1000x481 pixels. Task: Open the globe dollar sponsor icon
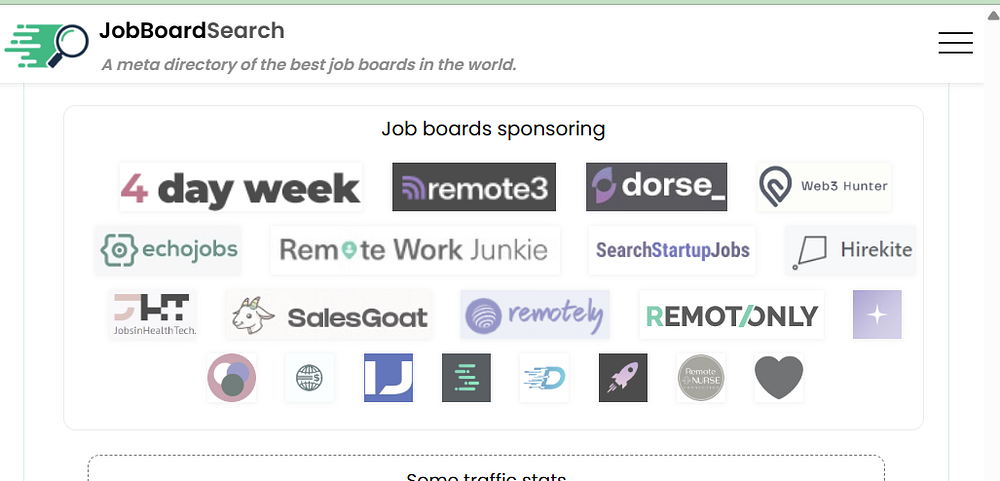(x=309, y=378)
